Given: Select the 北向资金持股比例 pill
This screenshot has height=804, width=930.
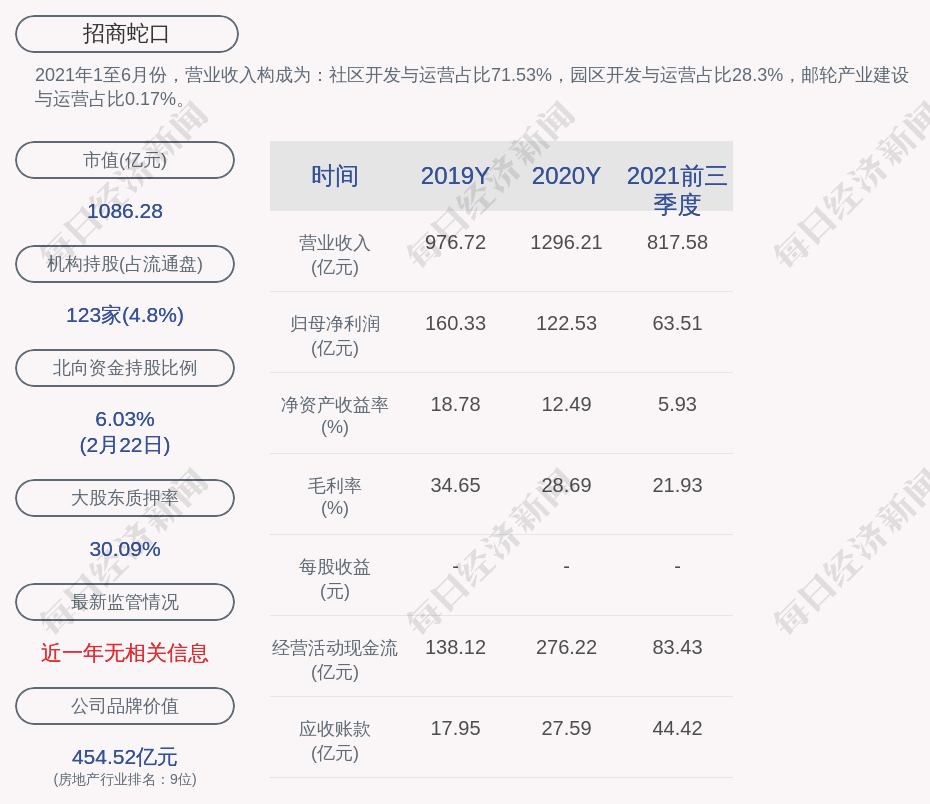Looking at the screenshot, I should pyautogui.click(x=125, y=368).
